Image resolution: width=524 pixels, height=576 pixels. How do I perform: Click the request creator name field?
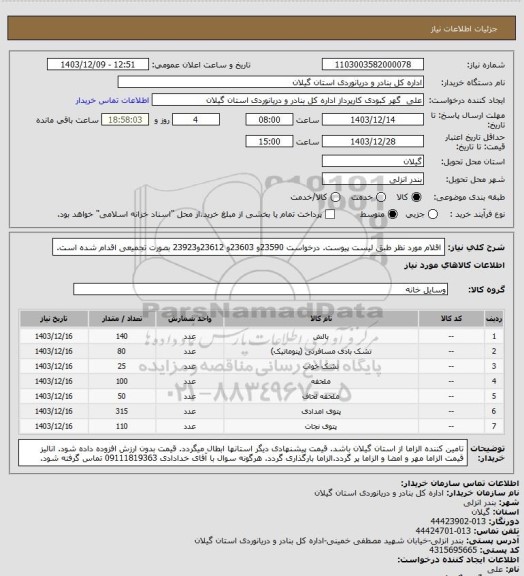288,100
